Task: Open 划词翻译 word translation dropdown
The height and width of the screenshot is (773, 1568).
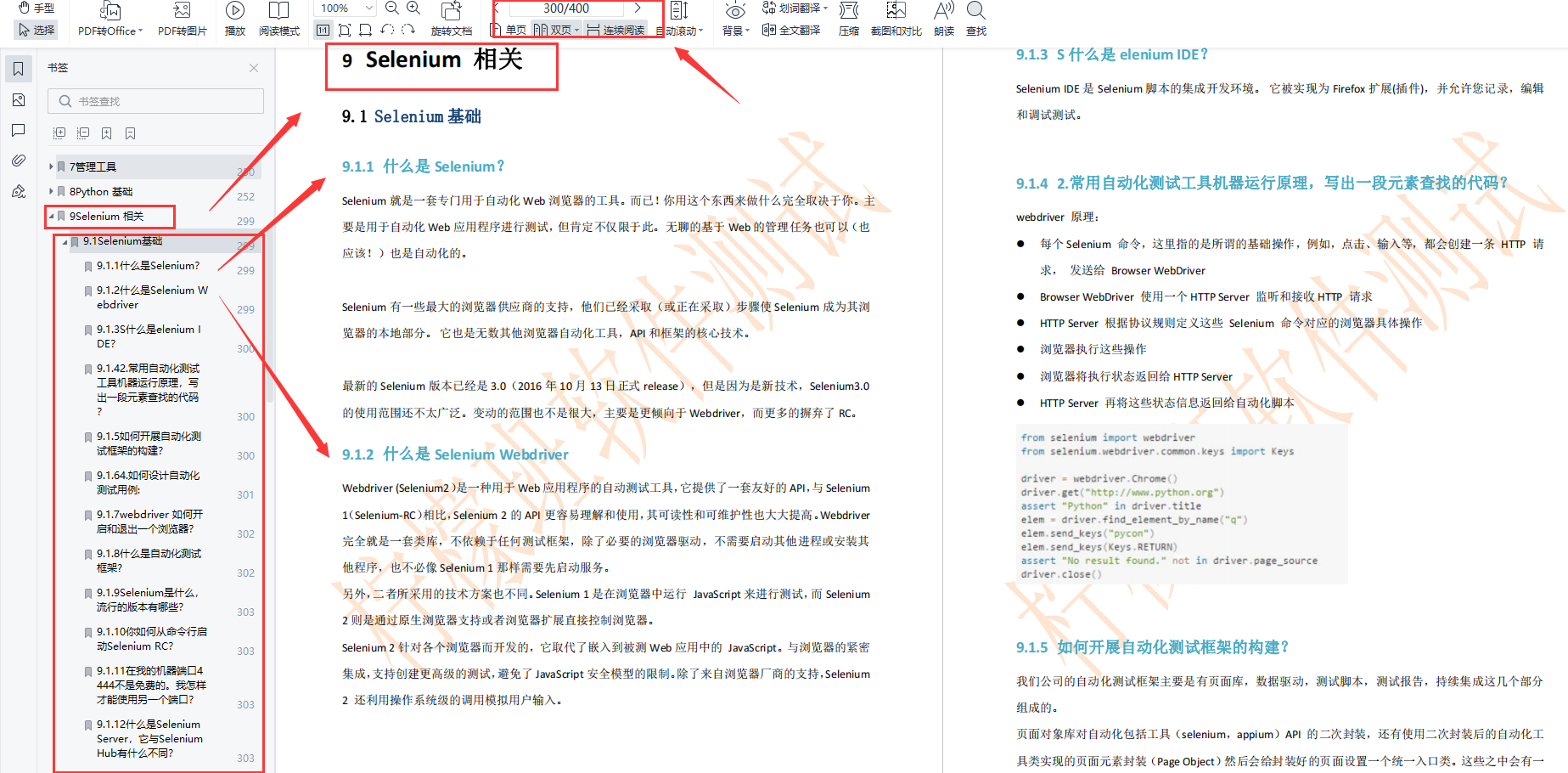Action: tap(795, 8)
